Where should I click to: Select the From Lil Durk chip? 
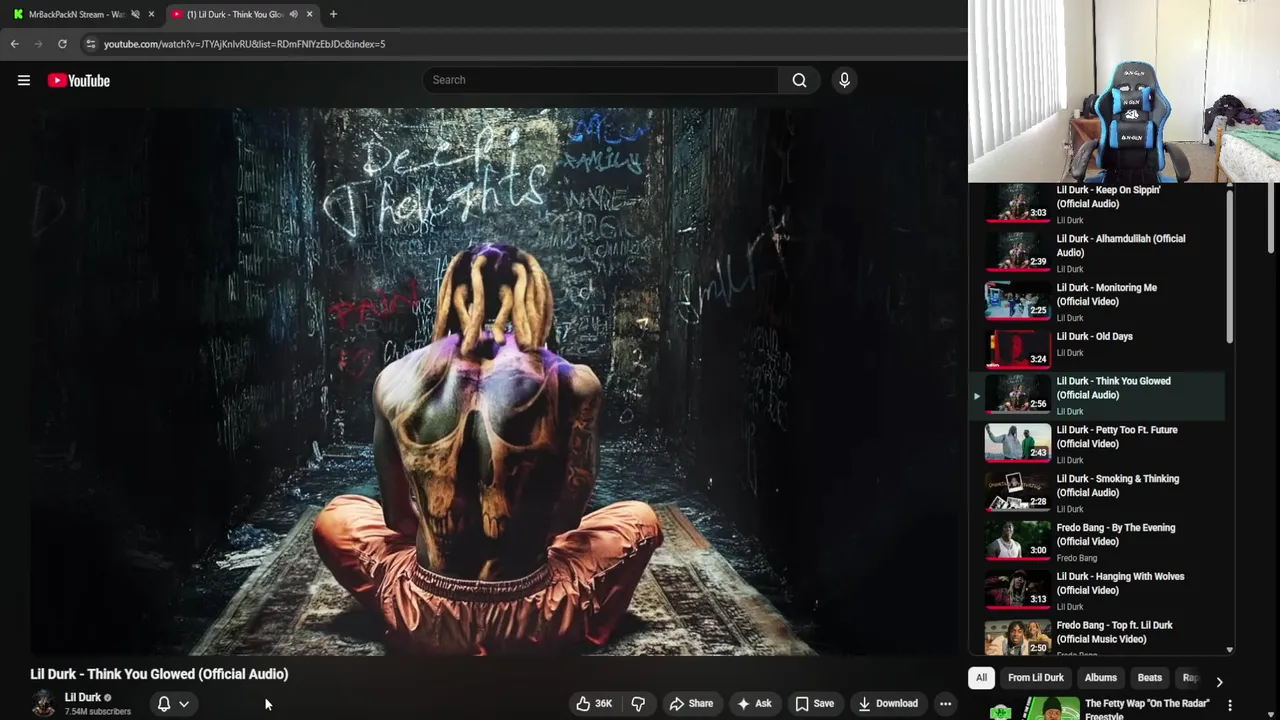(1036, 678)
